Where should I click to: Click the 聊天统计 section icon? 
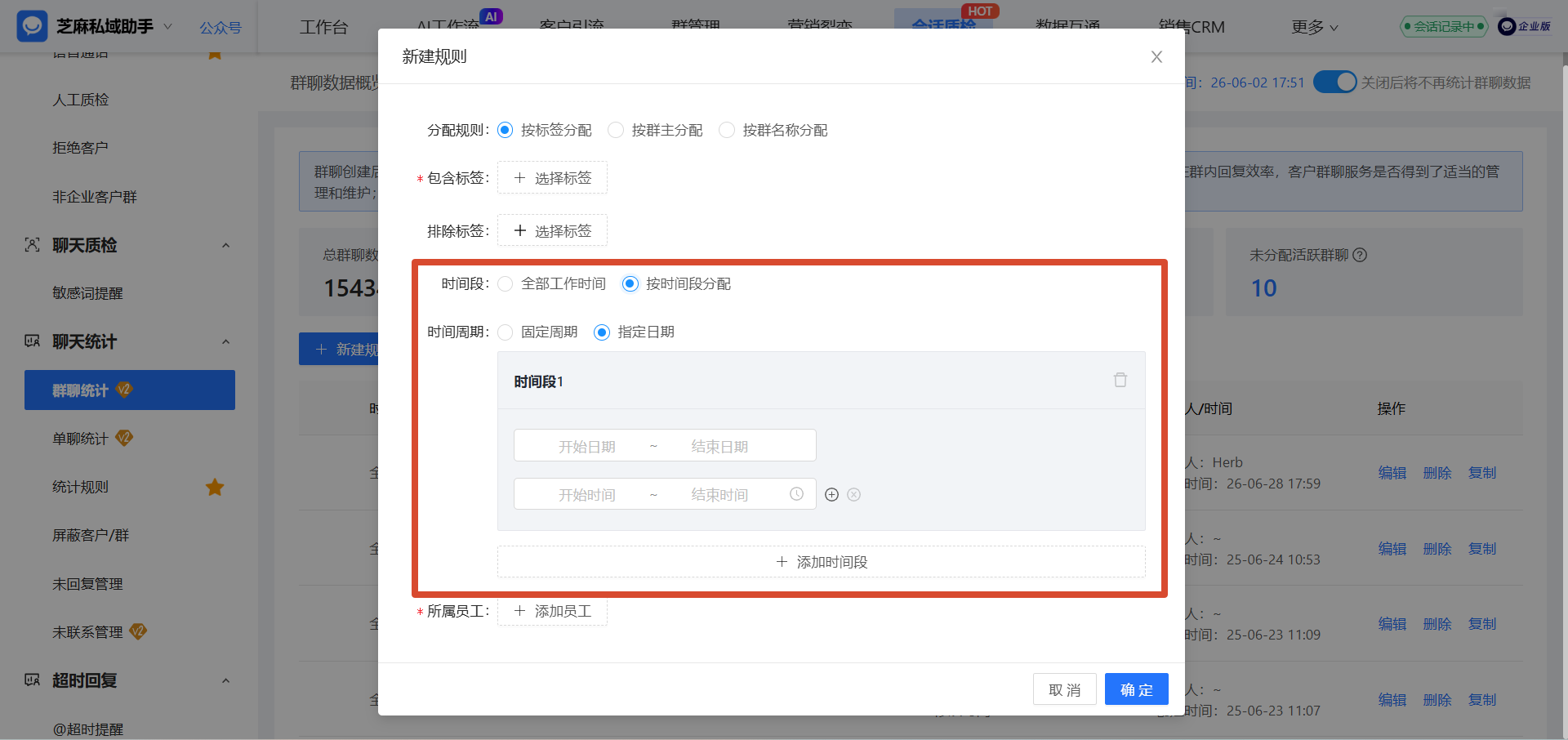(32, 341)
